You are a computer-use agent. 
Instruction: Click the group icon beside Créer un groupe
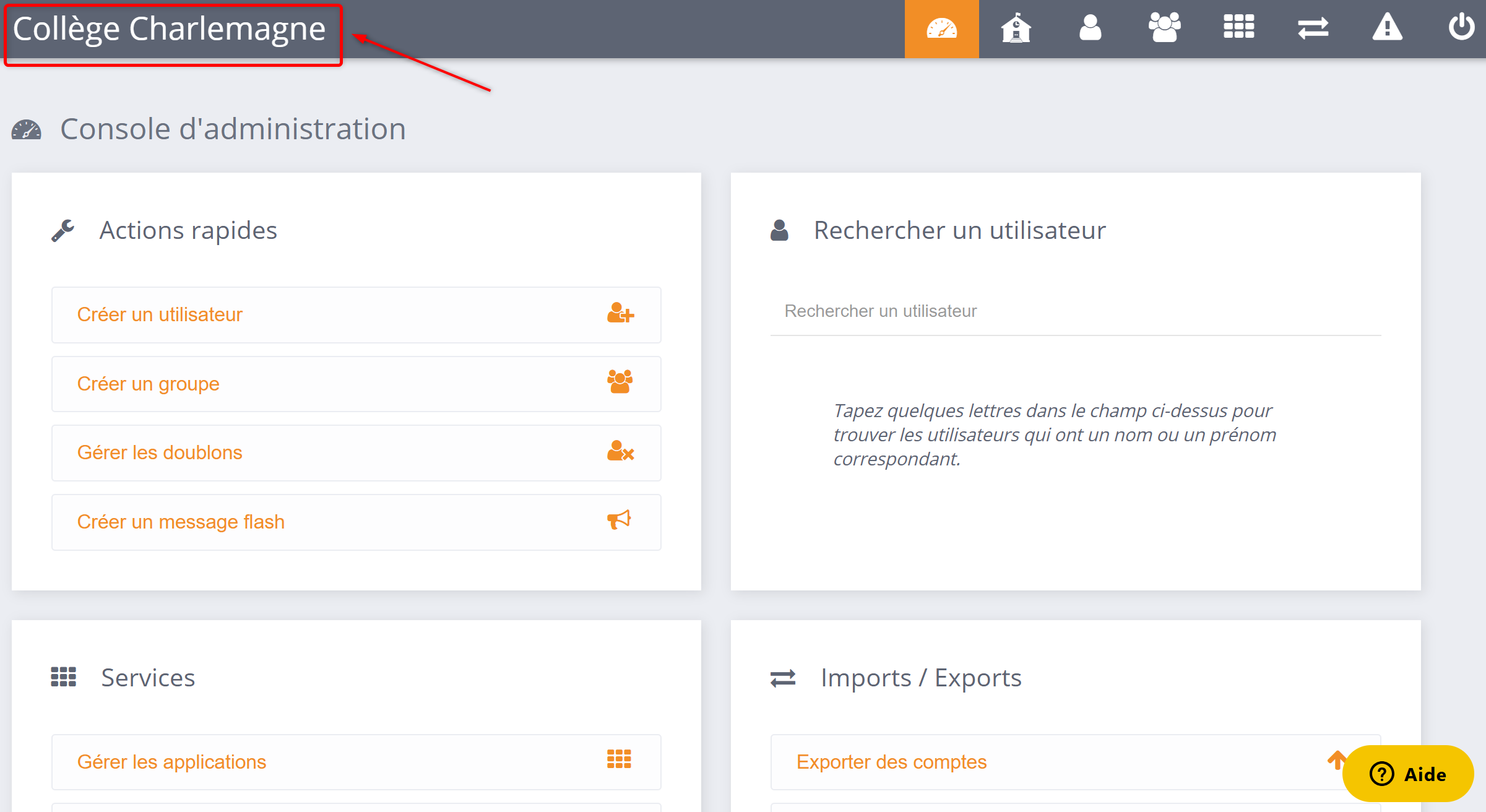point(620,382)
